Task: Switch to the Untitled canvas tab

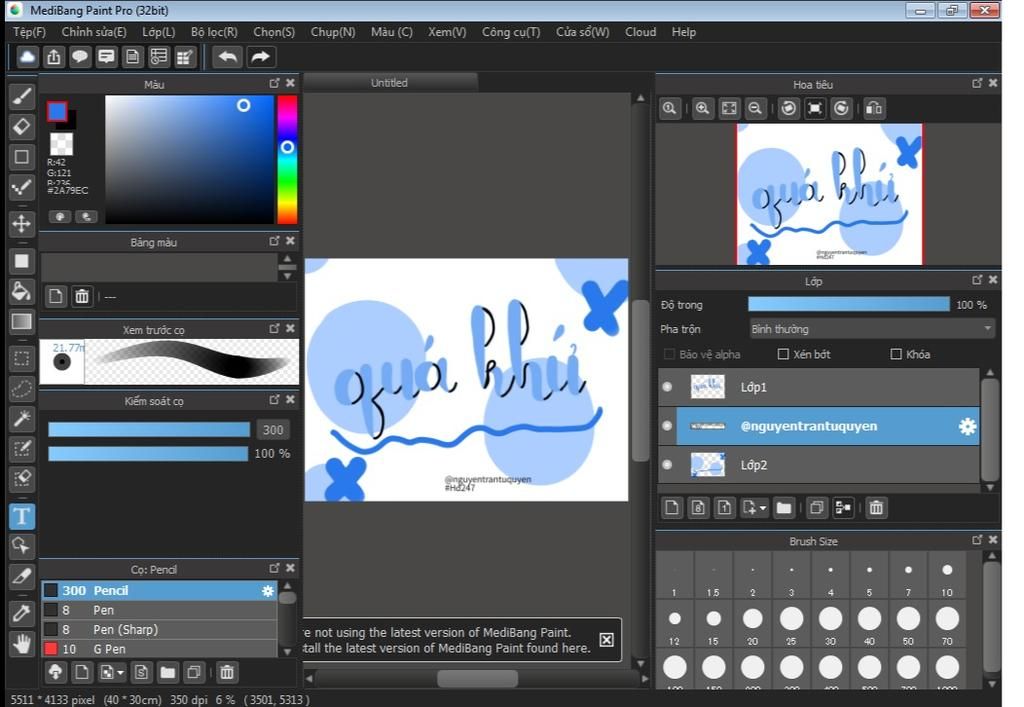Action: point(390,83)
